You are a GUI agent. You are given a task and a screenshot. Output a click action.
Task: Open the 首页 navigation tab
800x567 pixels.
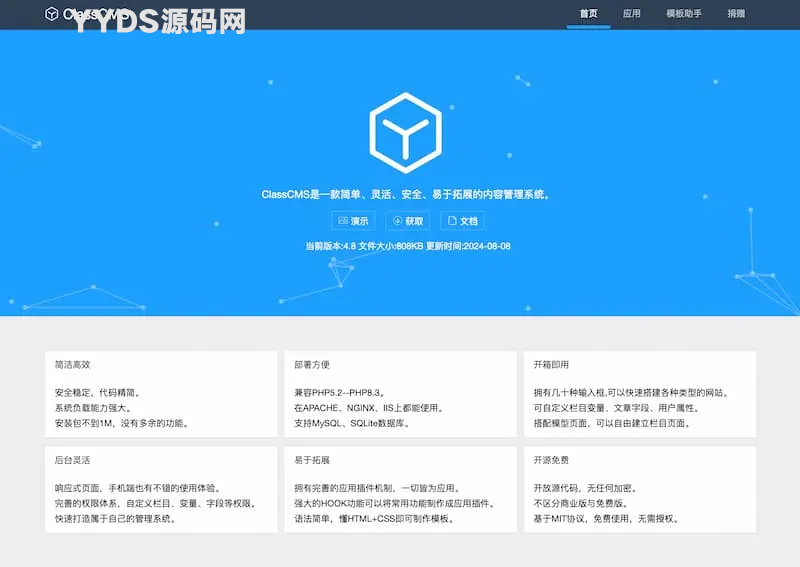pos(588,14)
